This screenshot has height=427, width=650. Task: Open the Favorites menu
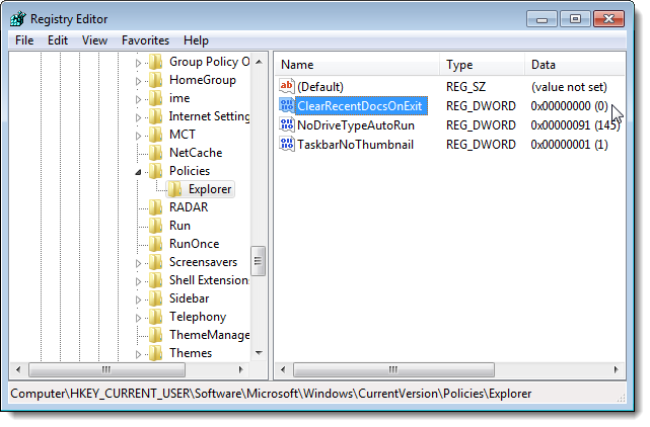[x=145, y=40]
